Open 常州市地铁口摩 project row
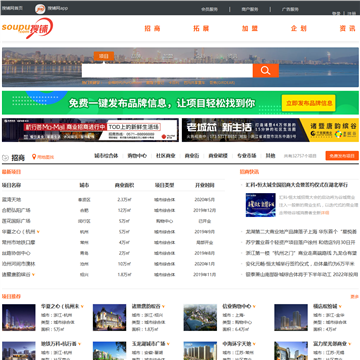This screenshot has height=360, width=360. (18, 242)
